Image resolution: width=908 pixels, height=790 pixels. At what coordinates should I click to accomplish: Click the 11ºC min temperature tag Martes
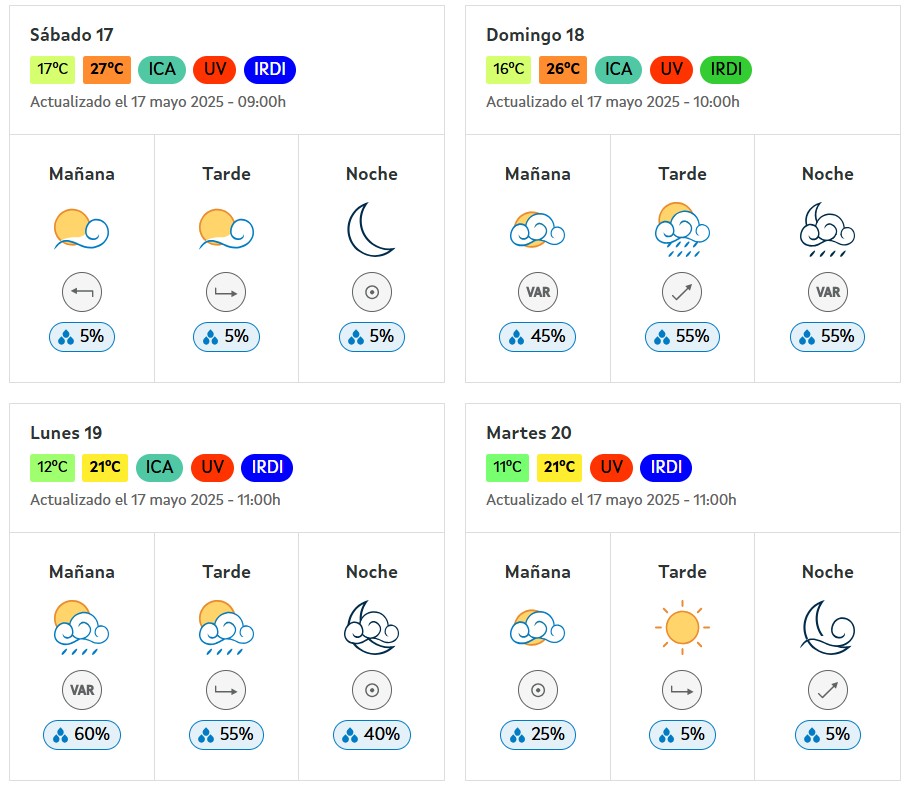507,467
